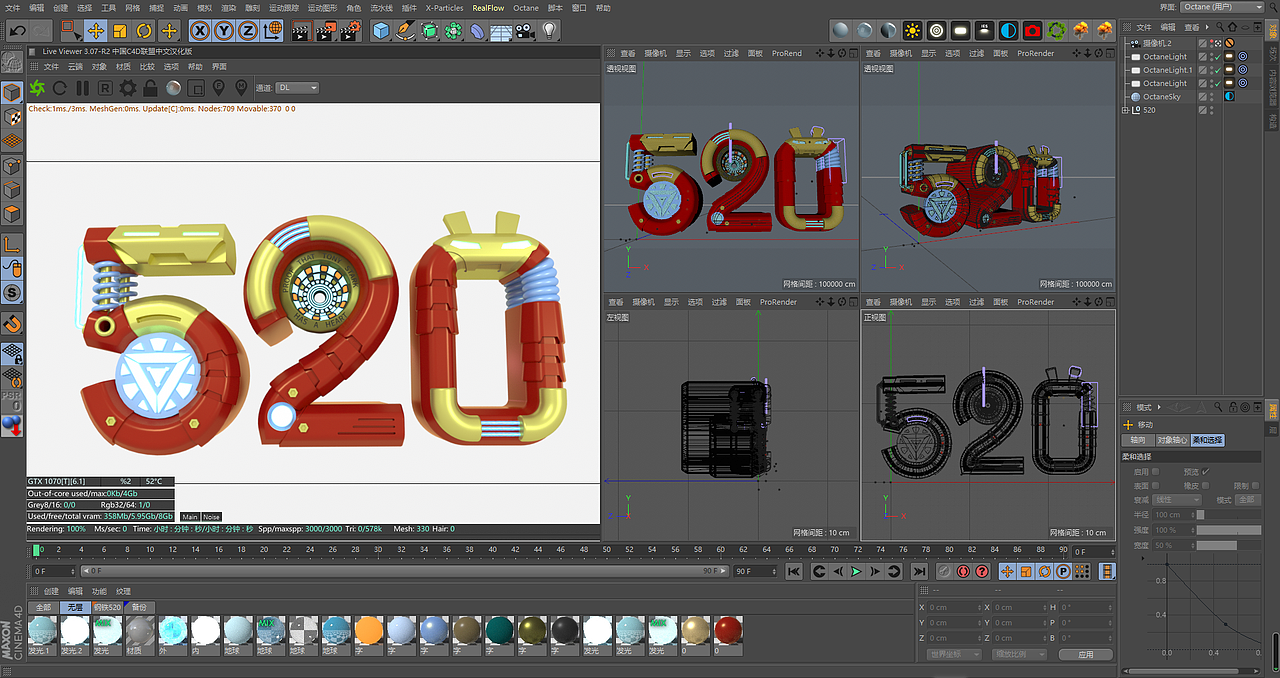The image size is (1280, 678).
Task: Select the material picker (M) icon
Action: (241, 88)
